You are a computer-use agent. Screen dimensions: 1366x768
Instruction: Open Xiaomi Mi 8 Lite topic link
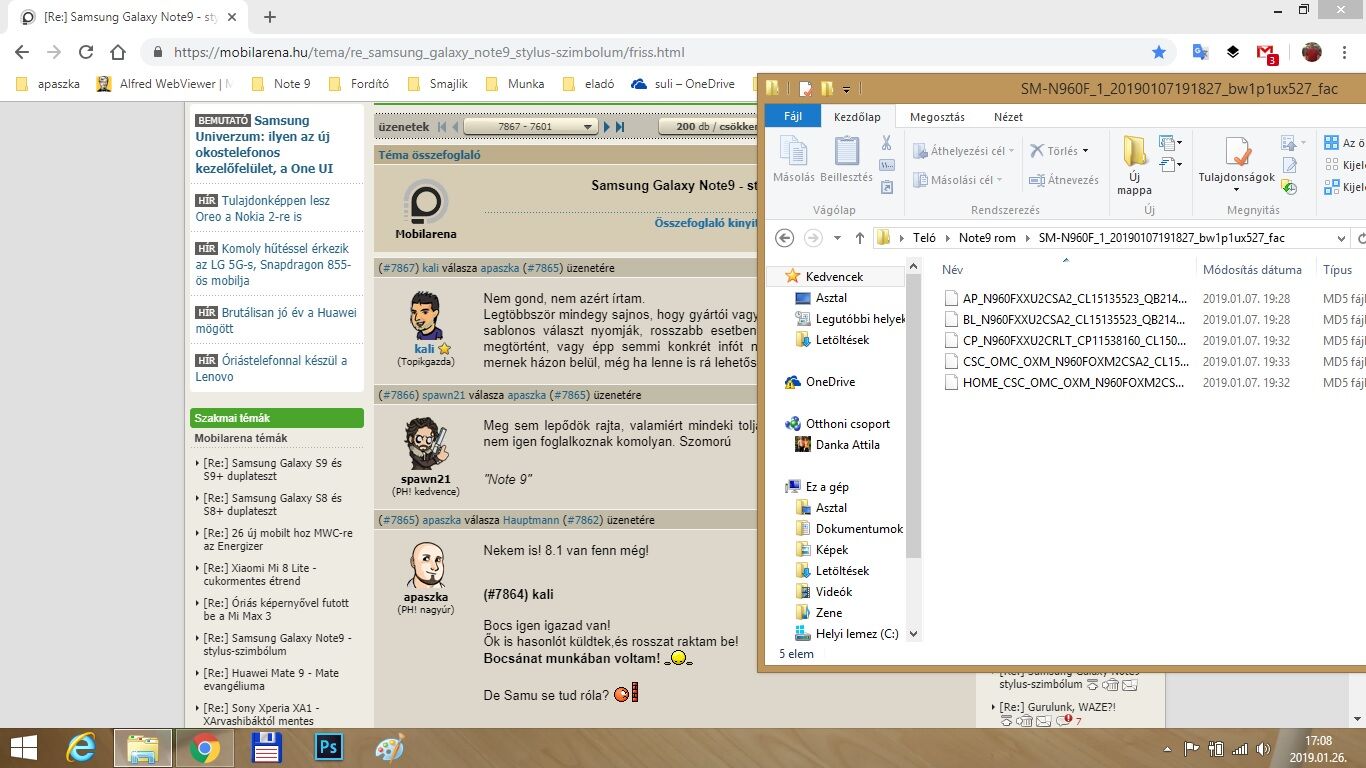[260, 574]
